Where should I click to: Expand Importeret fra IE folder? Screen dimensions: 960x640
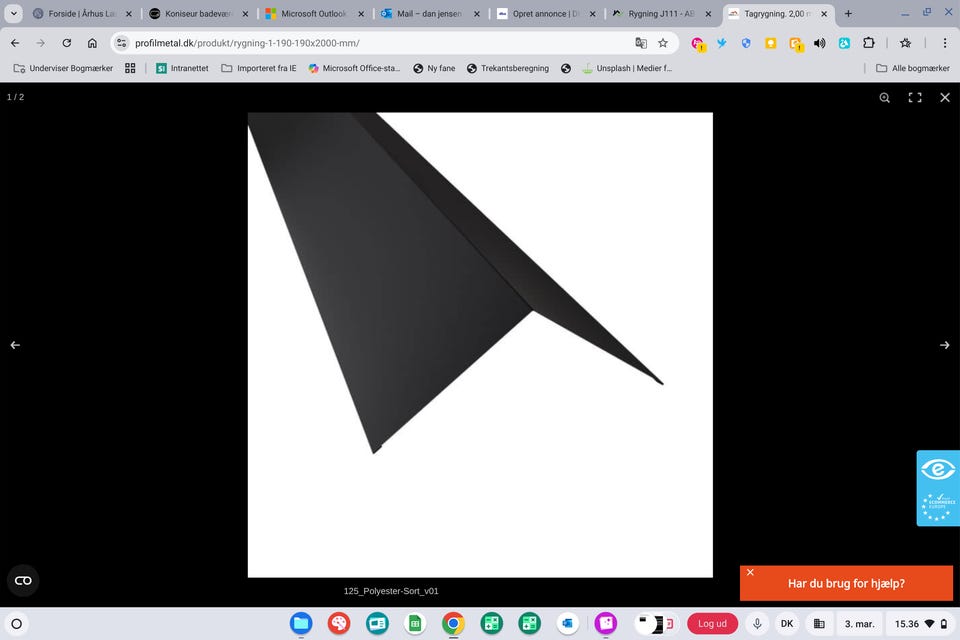[x=259, y=68]
